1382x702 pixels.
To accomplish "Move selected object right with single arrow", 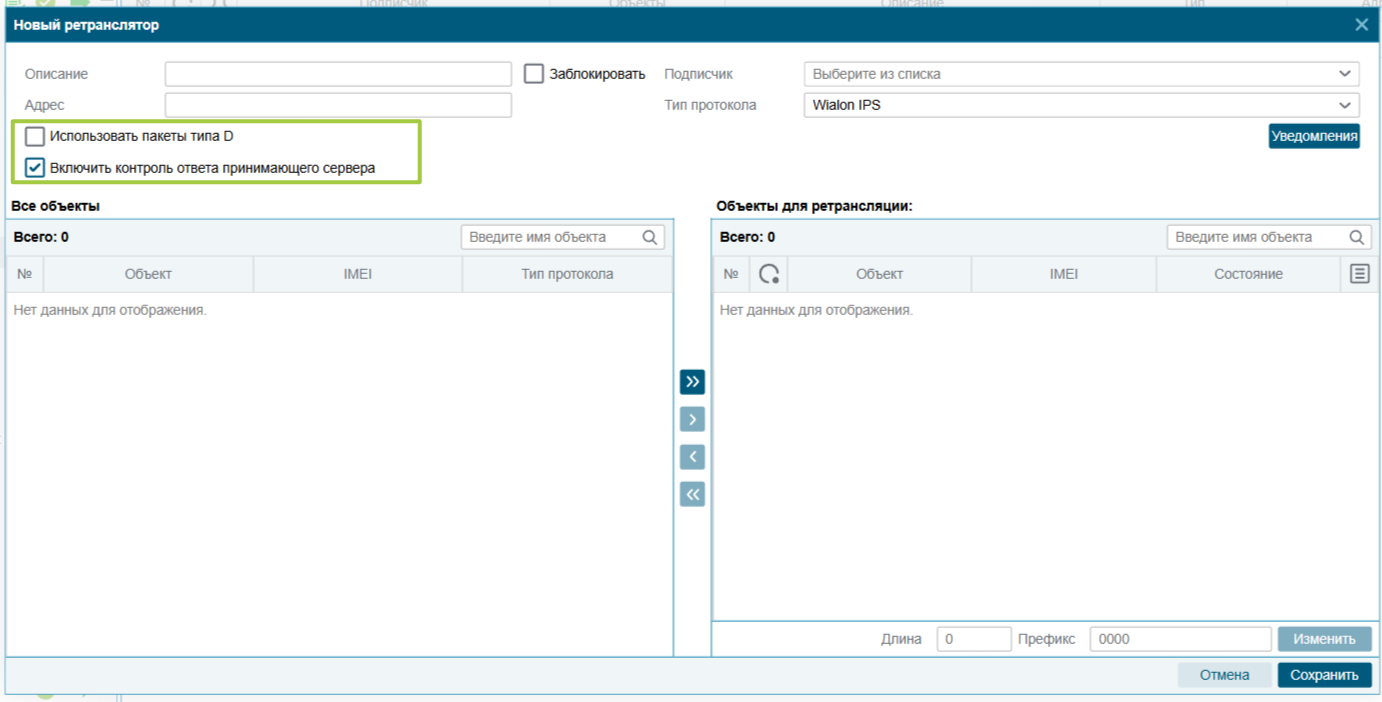I will pos(692,420).
